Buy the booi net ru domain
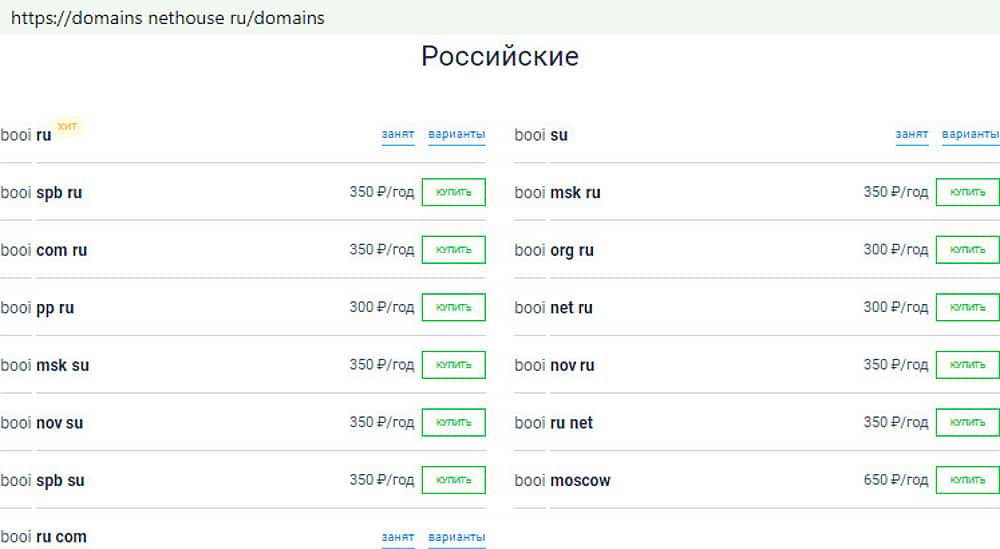 click(967, 307)
